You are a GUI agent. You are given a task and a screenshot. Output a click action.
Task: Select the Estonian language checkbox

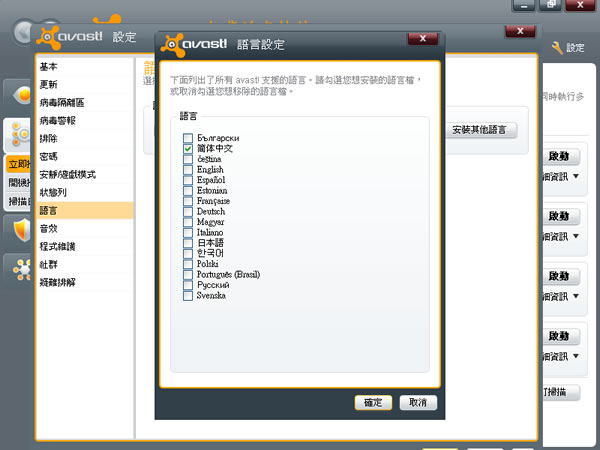188,191
